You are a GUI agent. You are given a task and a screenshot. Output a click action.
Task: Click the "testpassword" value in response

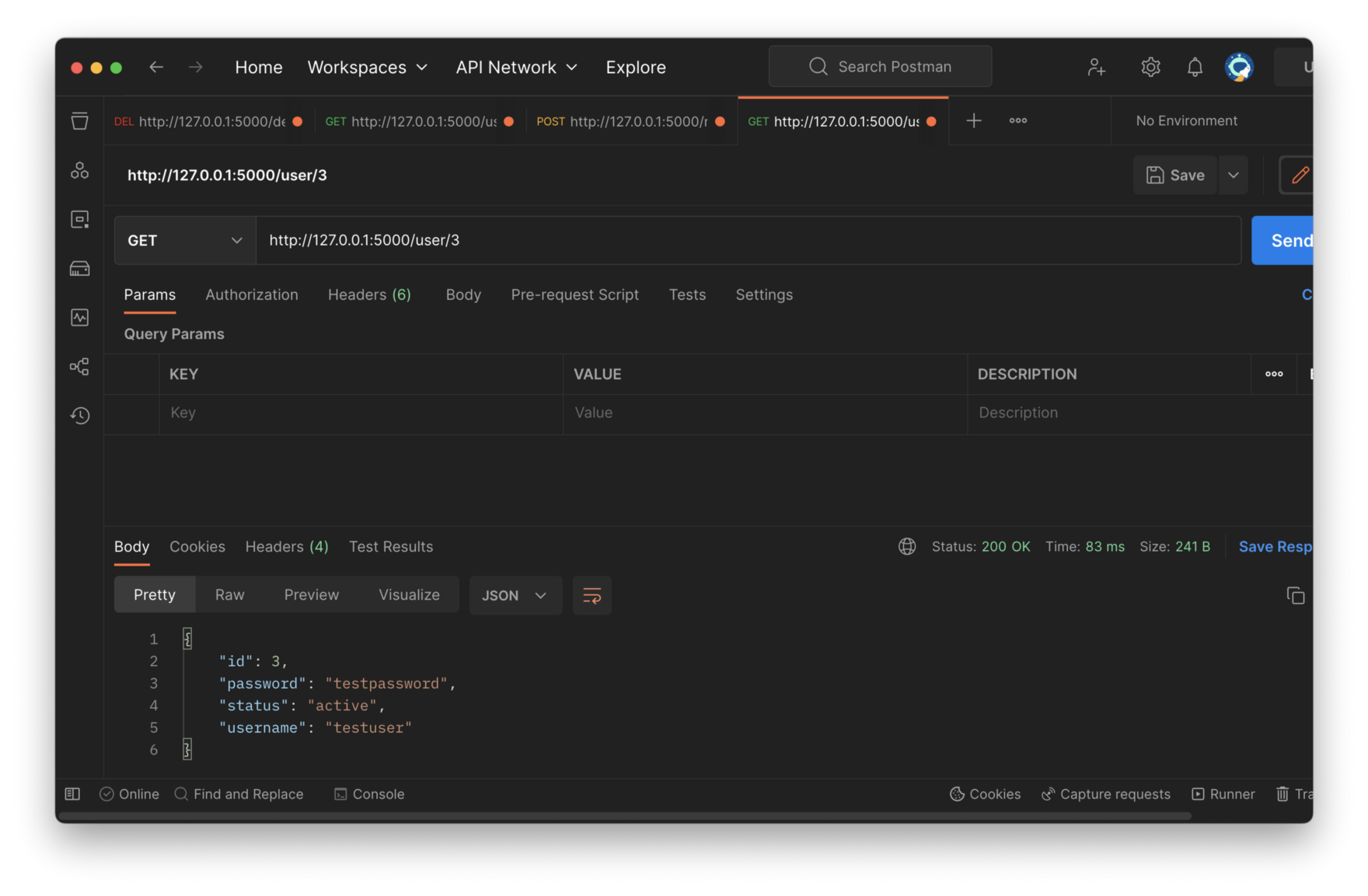click(387, 683)
